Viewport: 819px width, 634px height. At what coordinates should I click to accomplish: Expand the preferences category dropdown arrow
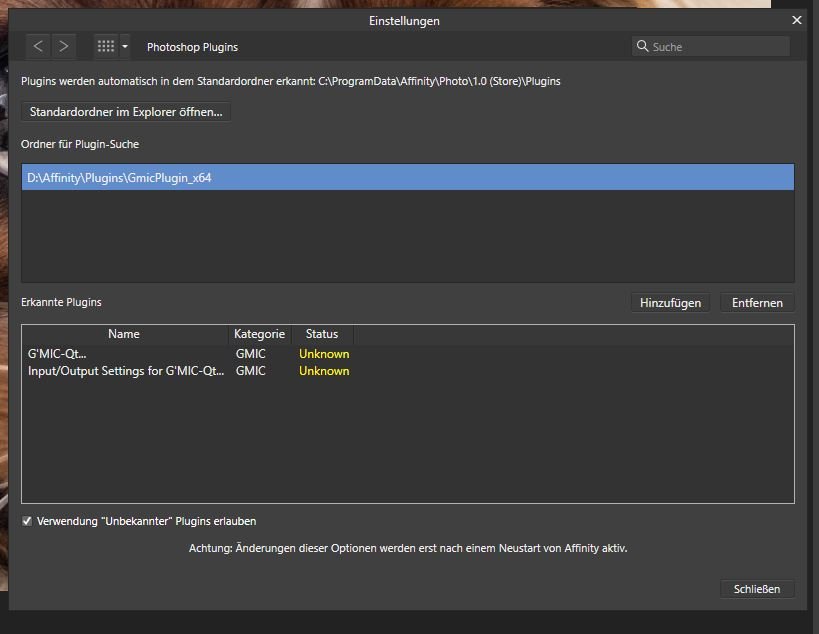coord(125,46)
